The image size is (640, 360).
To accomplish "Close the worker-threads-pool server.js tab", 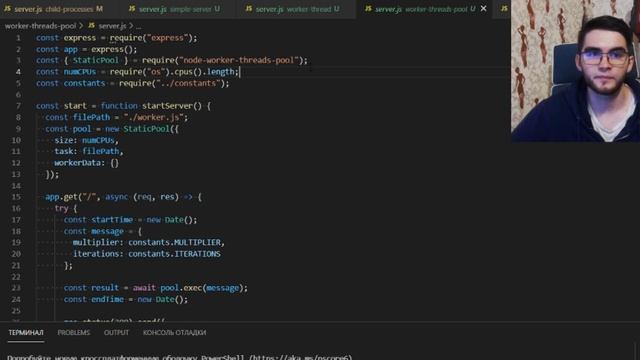I will pos(484,9).
